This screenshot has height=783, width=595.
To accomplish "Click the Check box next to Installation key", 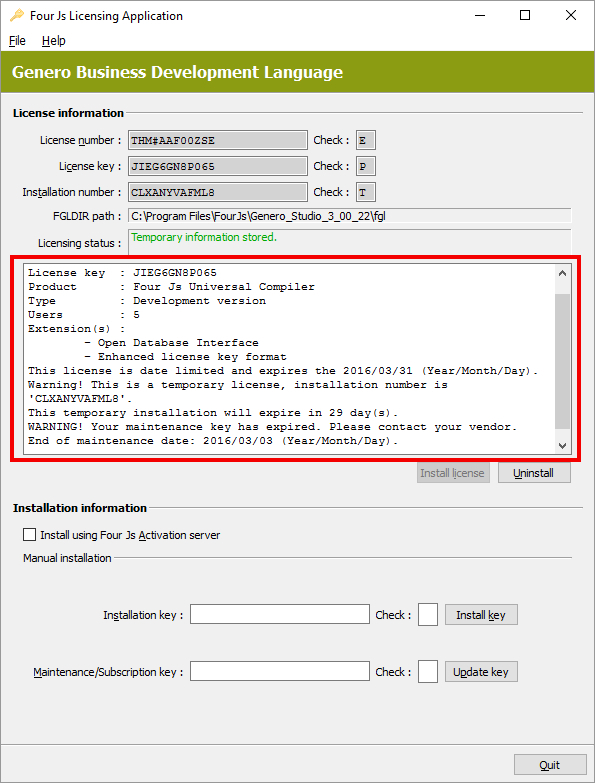I will point(428,614).
